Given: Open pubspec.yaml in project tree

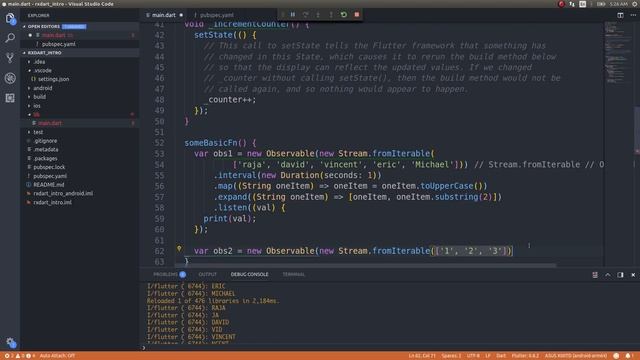Looking at the screenshot, I should 80,176.
